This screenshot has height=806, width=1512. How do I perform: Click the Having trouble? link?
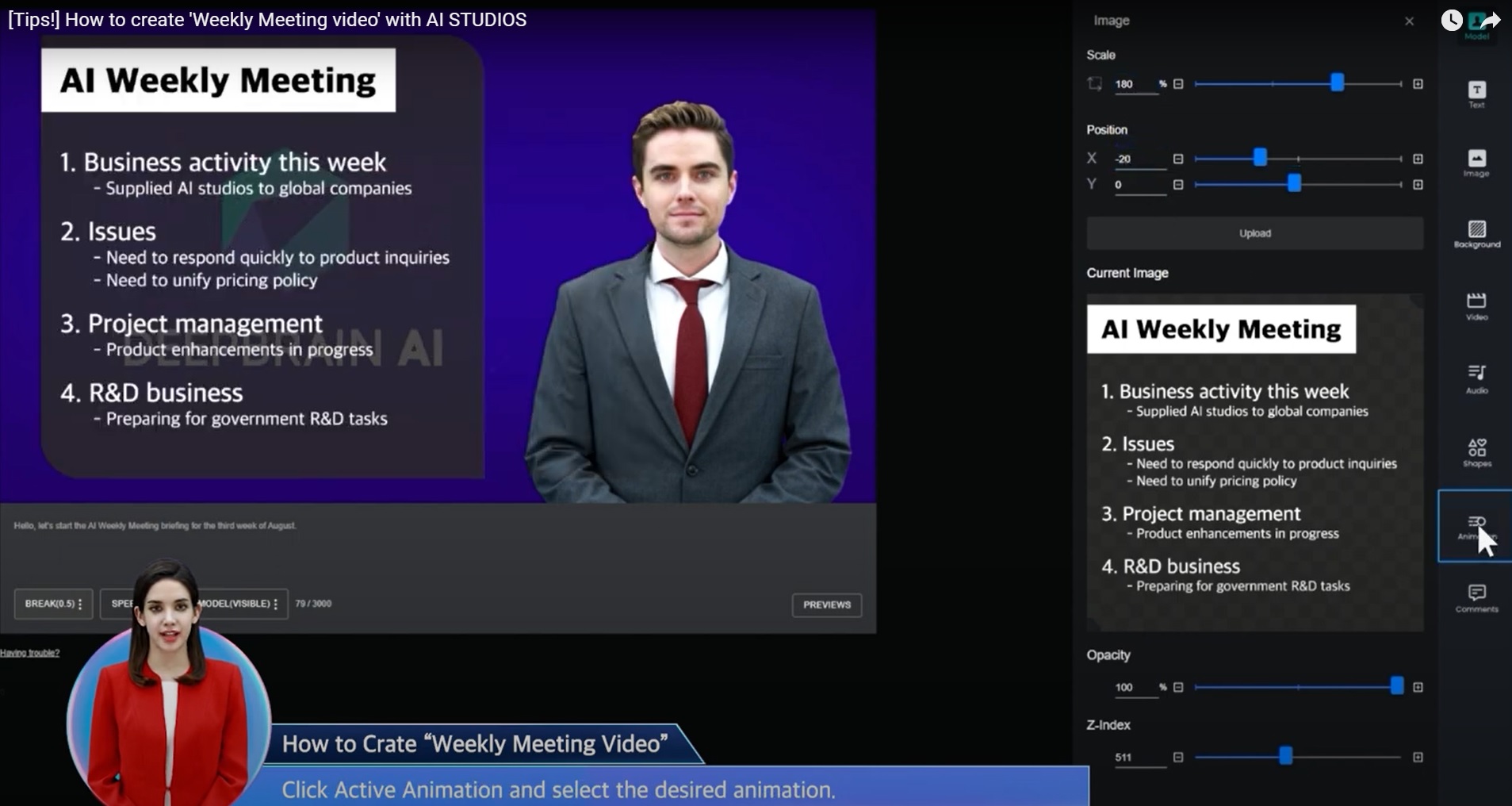30,653
